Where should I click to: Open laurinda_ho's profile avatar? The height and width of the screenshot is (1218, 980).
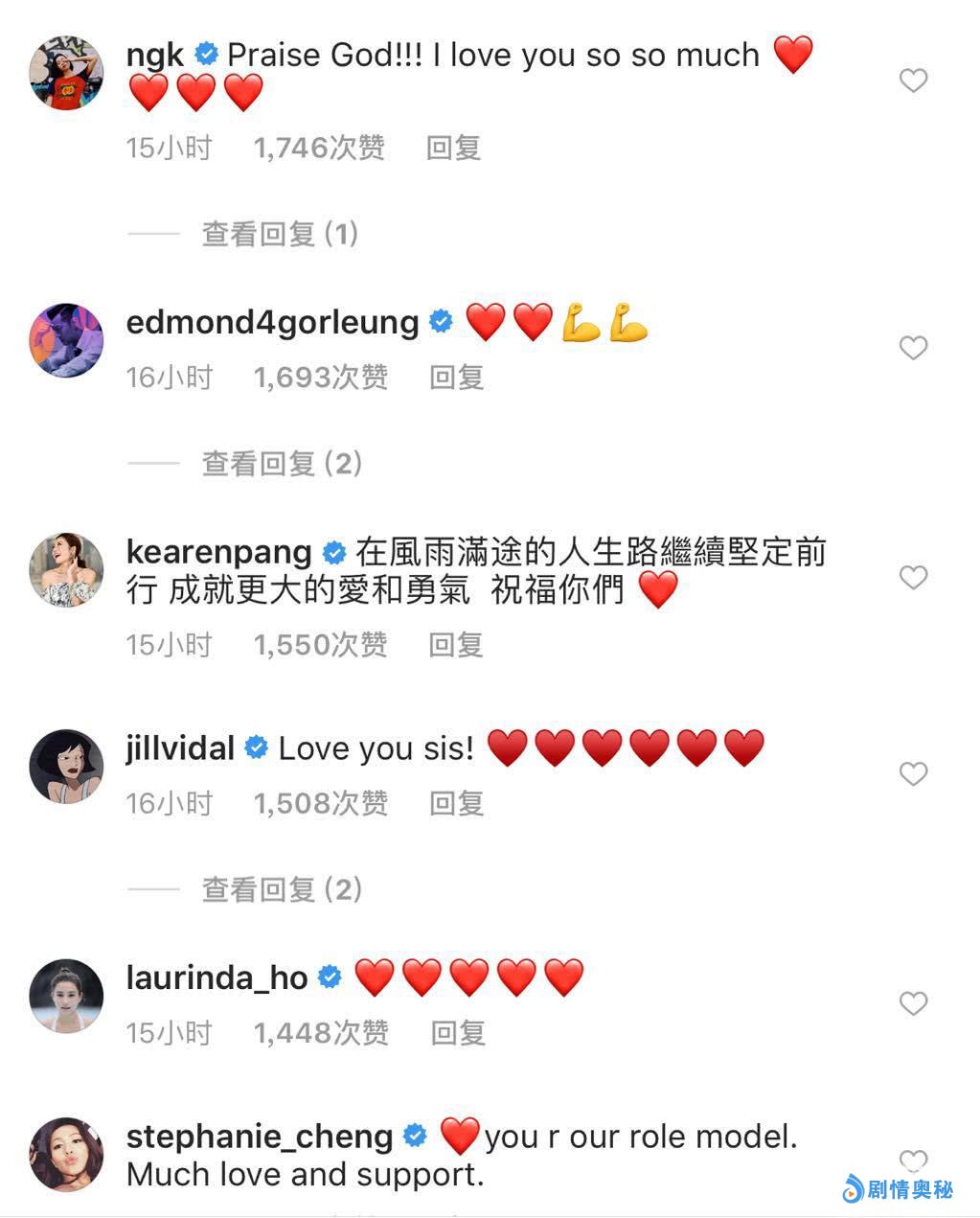(66, 996)
